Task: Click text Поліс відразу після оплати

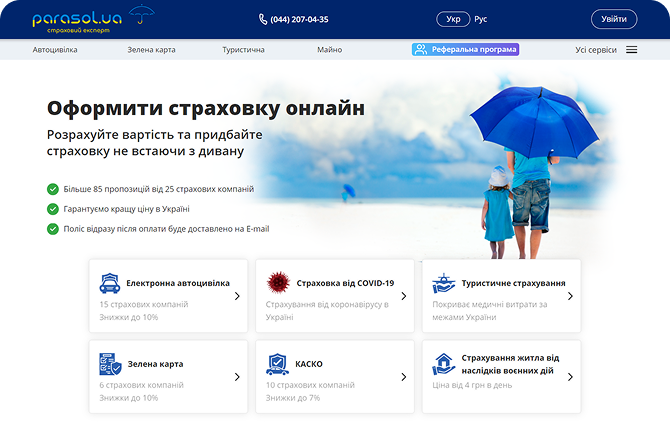Action: 166,229
